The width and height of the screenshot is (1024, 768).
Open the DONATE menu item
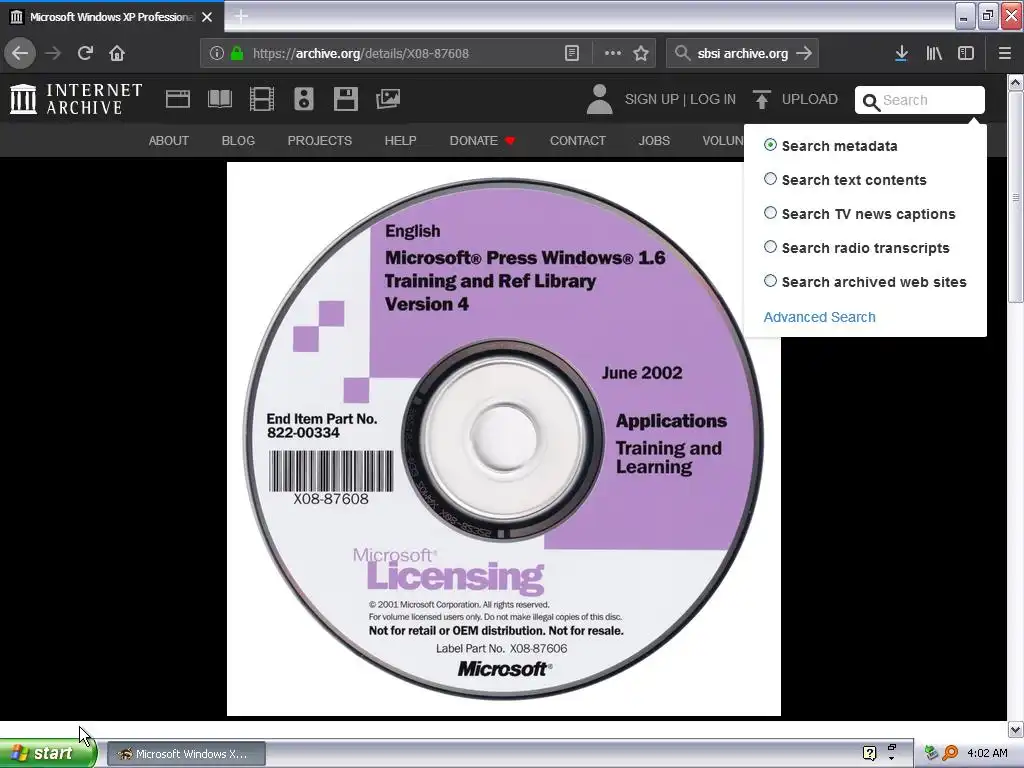[482, 140]
